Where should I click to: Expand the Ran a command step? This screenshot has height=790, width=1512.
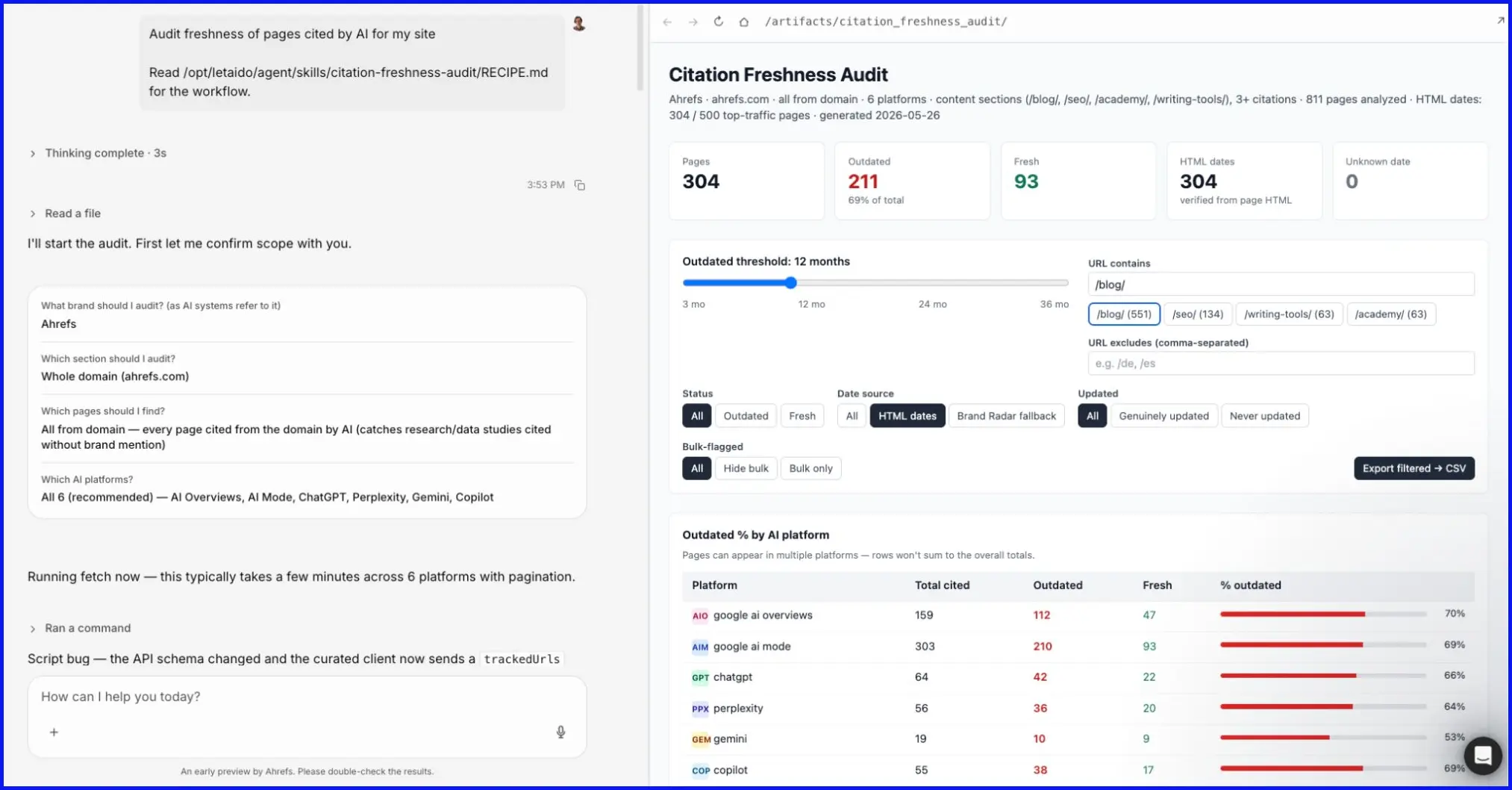(x=80, y=628)
